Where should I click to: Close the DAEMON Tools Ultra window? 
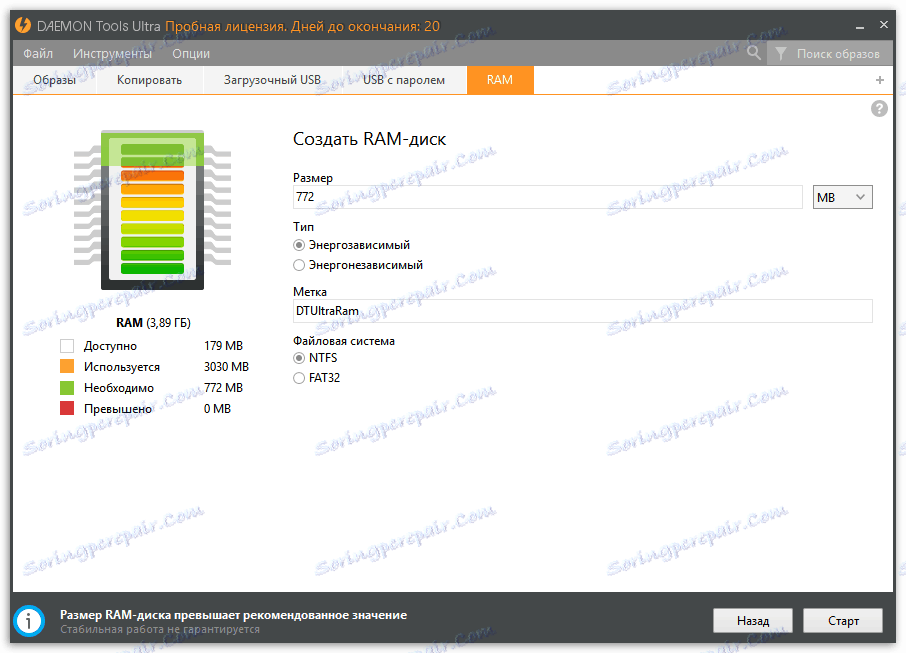(883, 25)
